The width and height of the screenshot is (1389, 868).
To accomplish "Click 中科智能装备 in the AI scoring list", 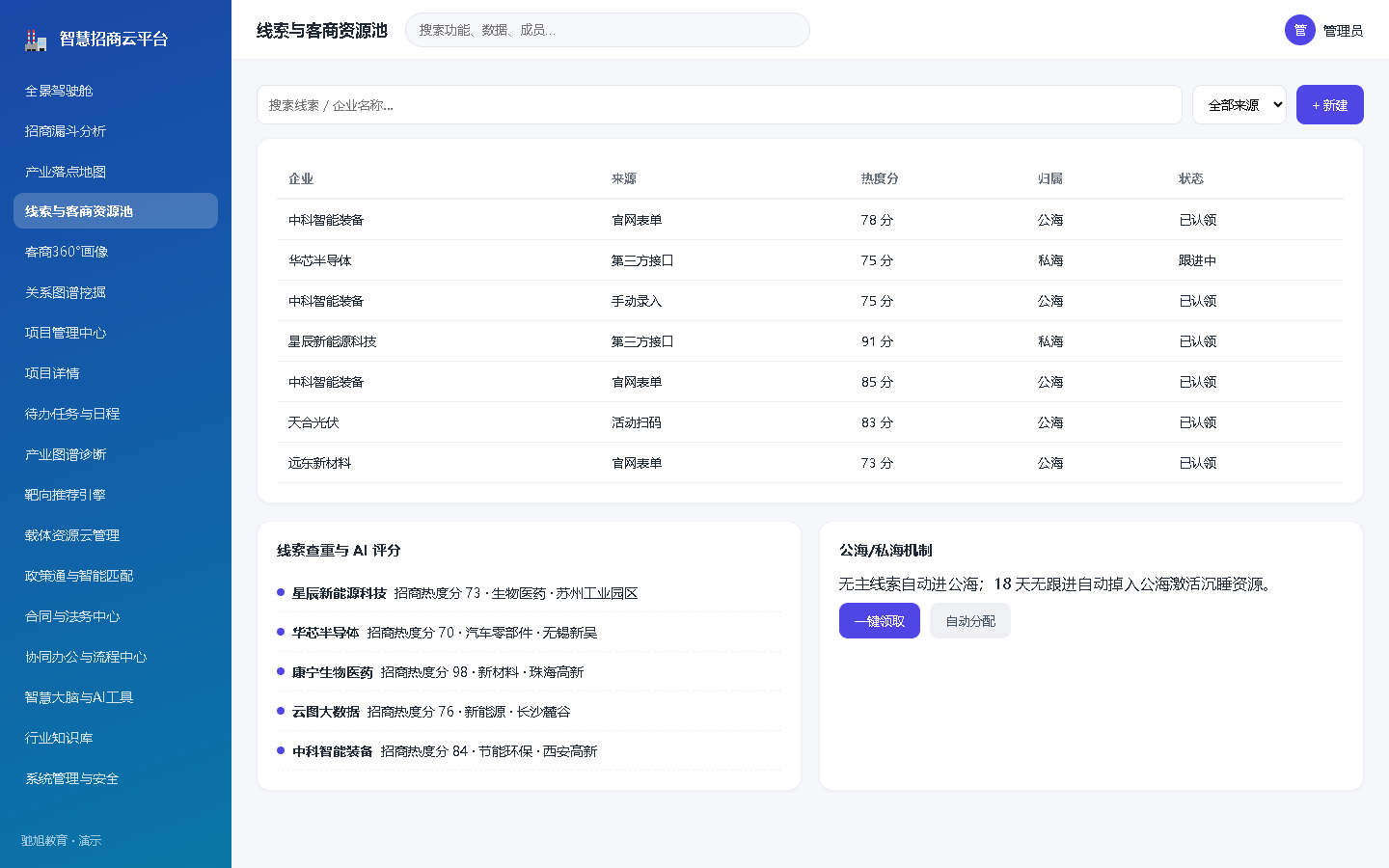I will 333,751.
